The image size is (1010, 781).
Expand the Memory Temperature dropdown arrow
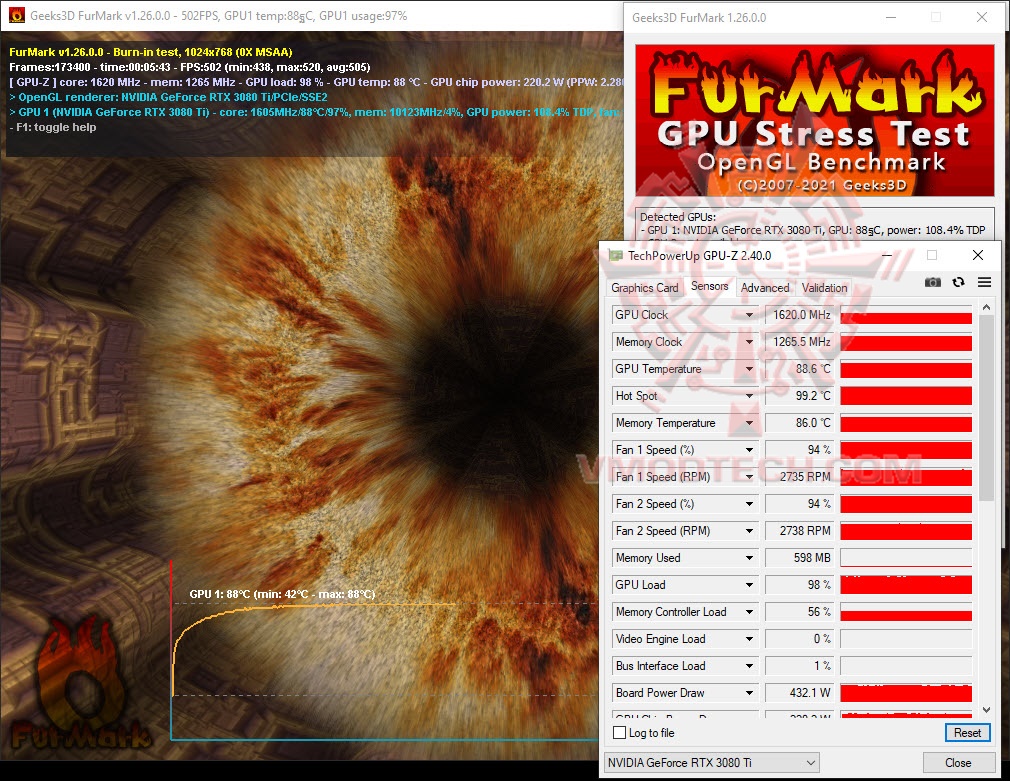[749, 423]
